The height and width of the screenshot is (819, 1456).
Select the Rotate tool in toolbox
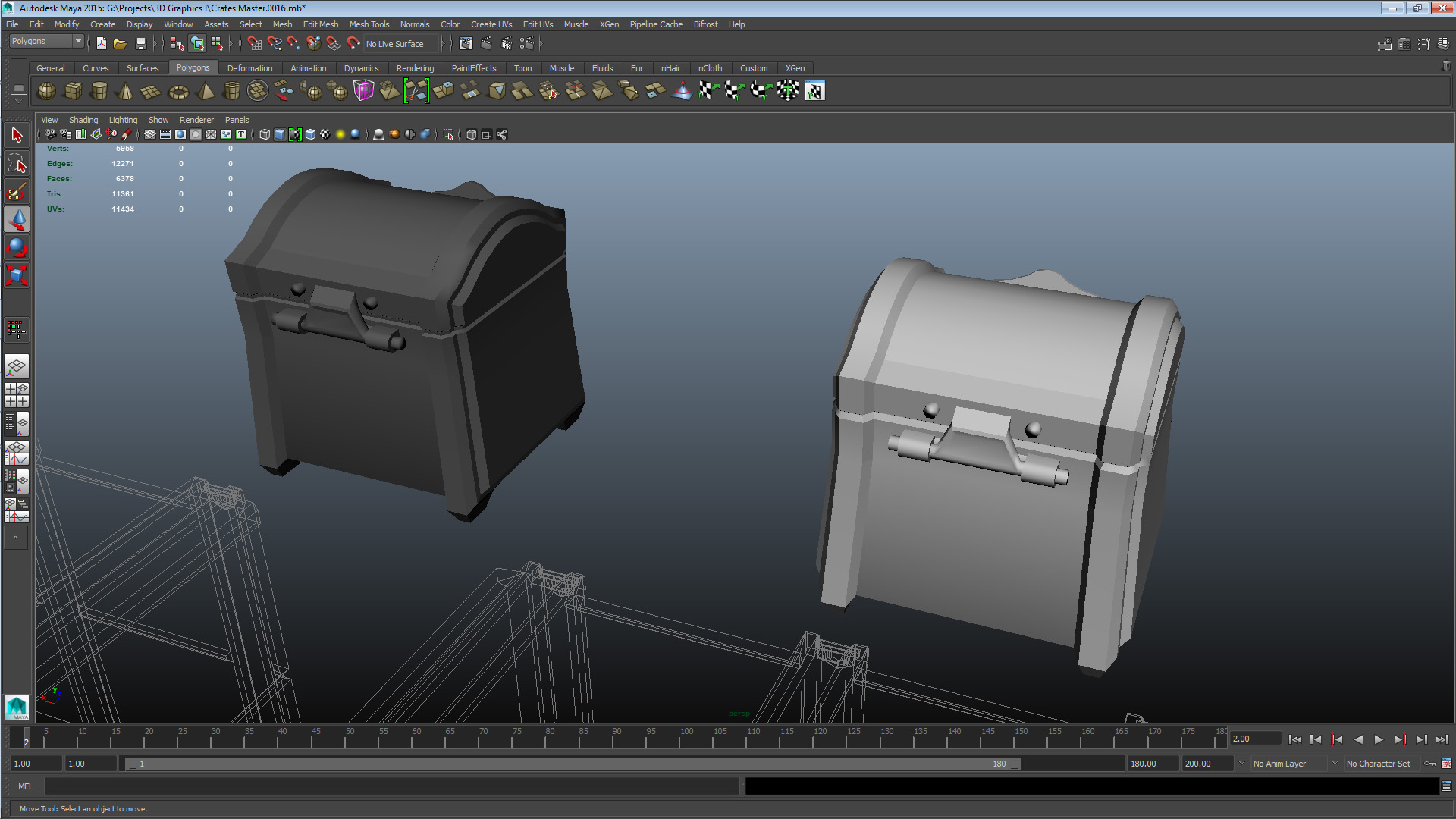17,247
